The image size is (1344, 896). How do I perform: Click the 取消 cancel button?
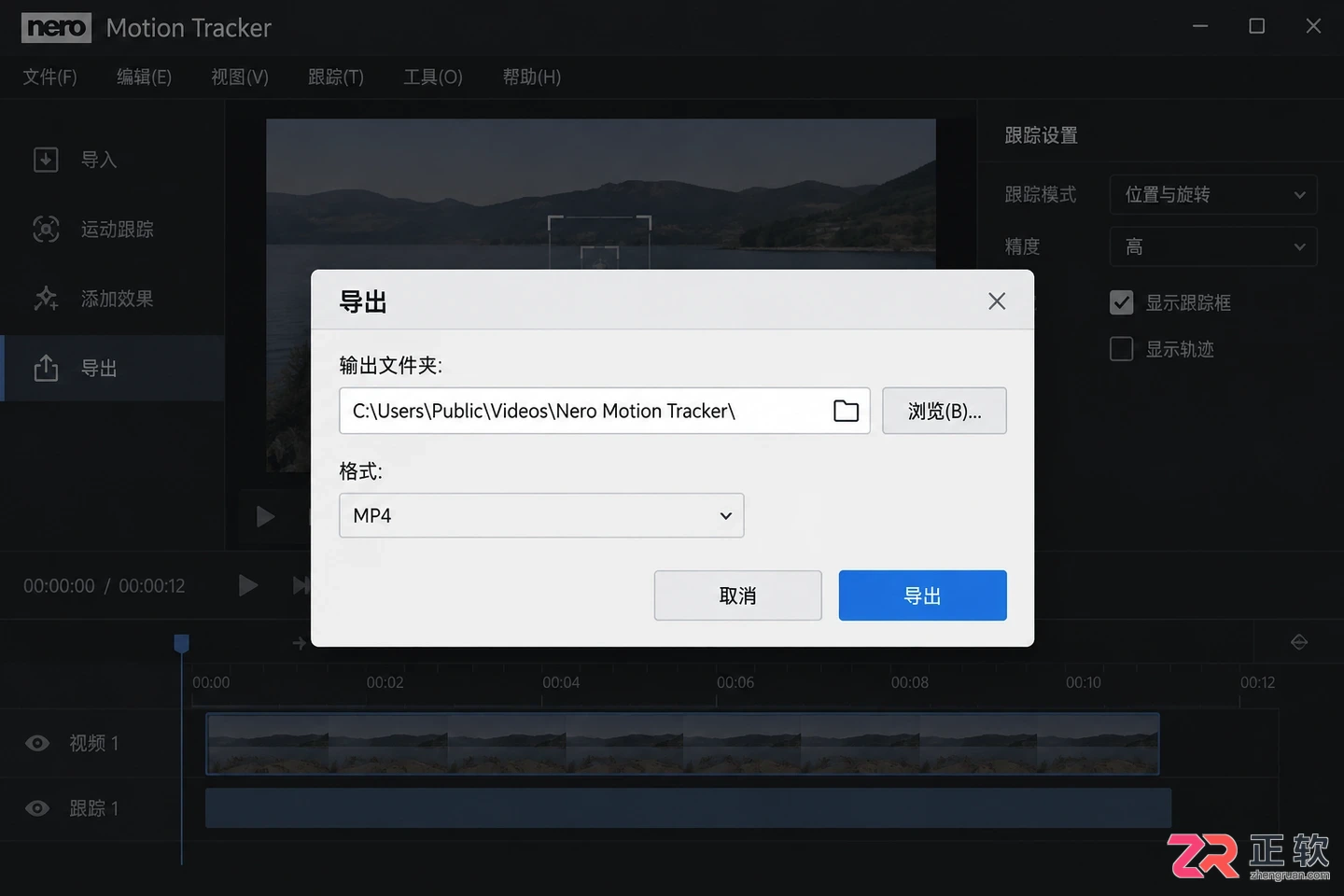click(x=737, y=595)
